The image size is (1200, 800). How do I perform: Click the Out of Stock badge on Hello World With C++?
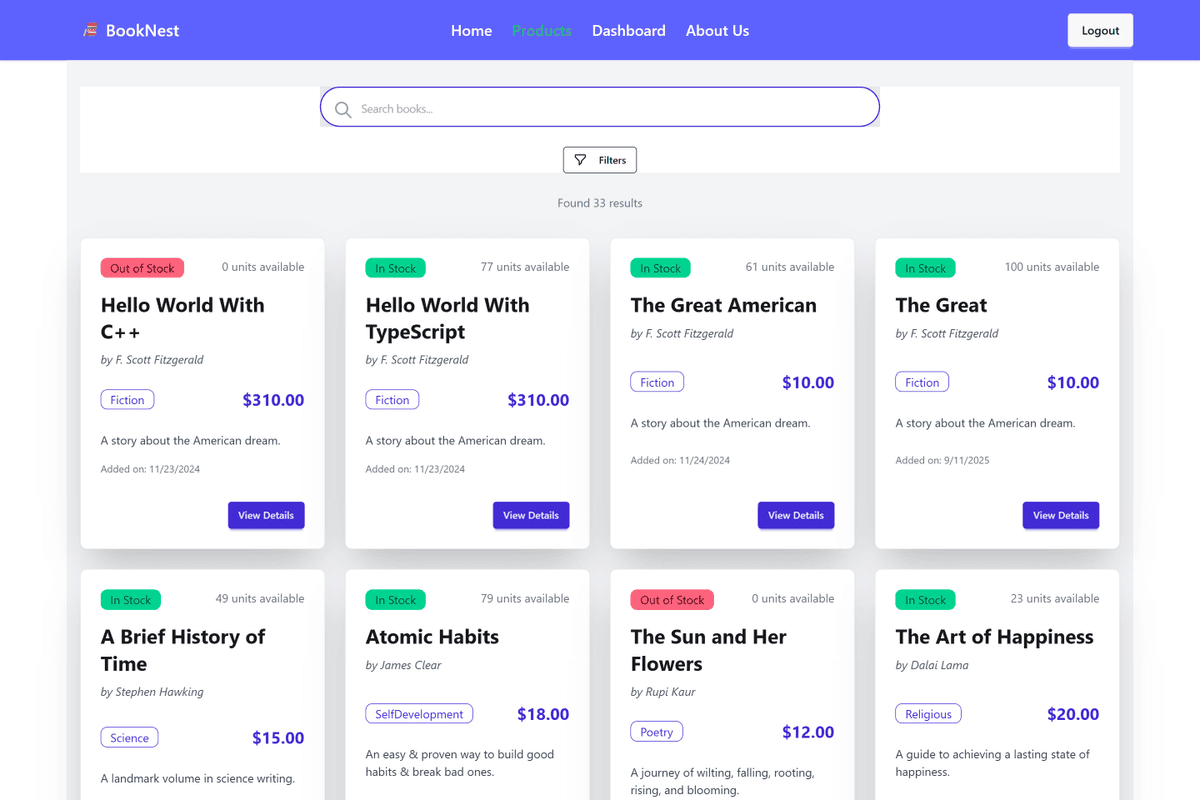click(x=142, y=268)
